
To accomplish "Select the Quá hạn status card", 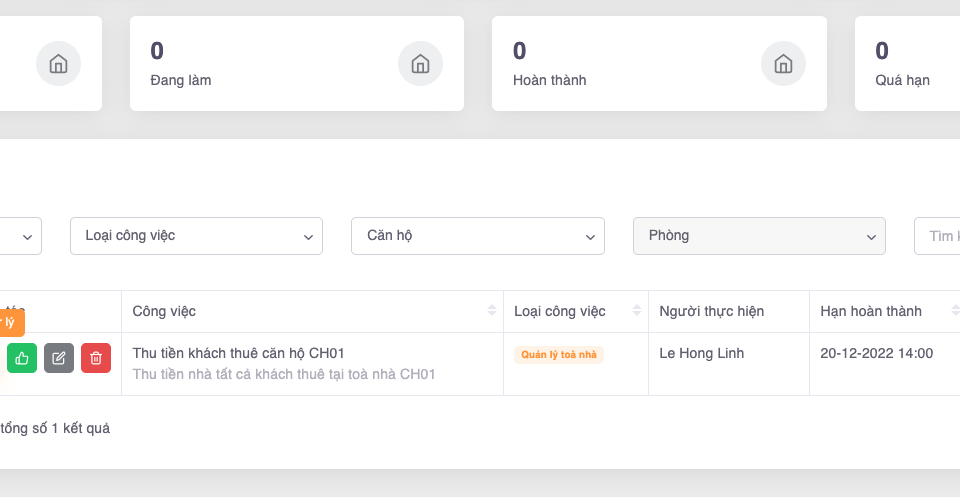I will [907, 64].
